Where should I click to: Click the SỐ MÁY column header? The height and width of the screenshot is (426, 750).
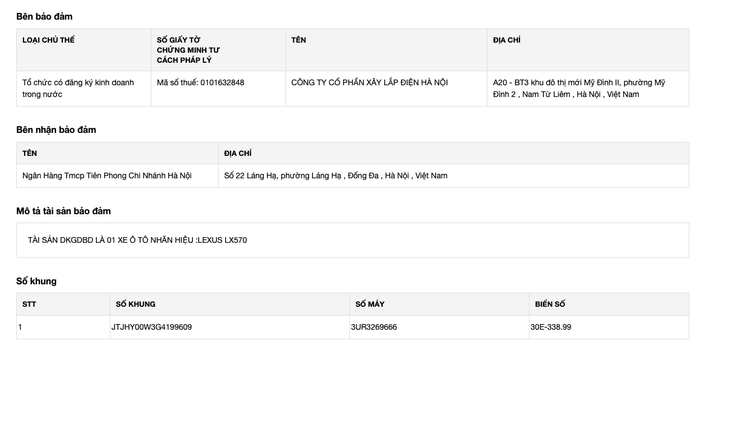click(x=369, y=304)
